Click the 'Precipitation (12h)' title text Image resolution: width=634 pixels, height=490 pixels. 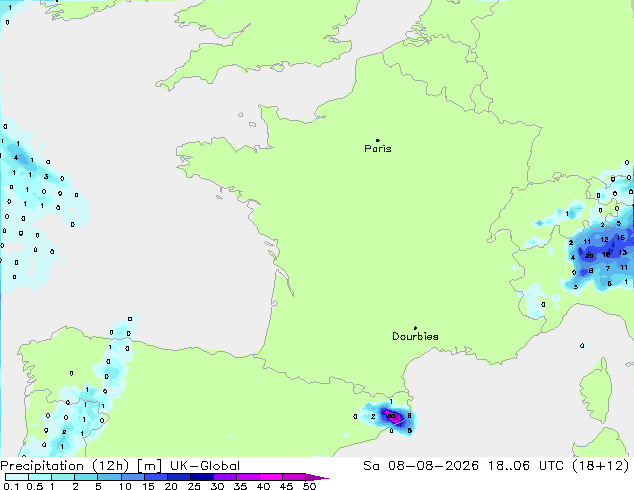tap(64, 466)
